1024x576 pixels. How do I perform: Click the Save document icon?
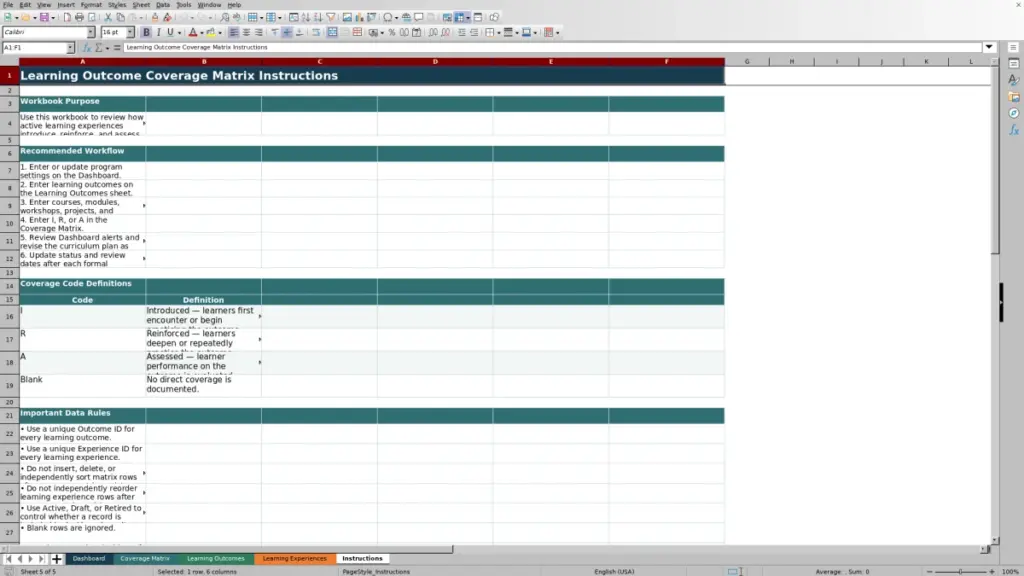(44, 17)
